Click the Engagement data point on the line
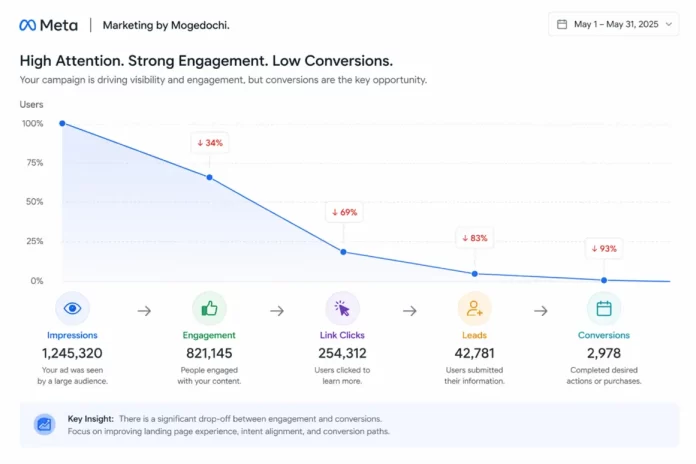The image size is (696, 464). click(x=209, y=178)
